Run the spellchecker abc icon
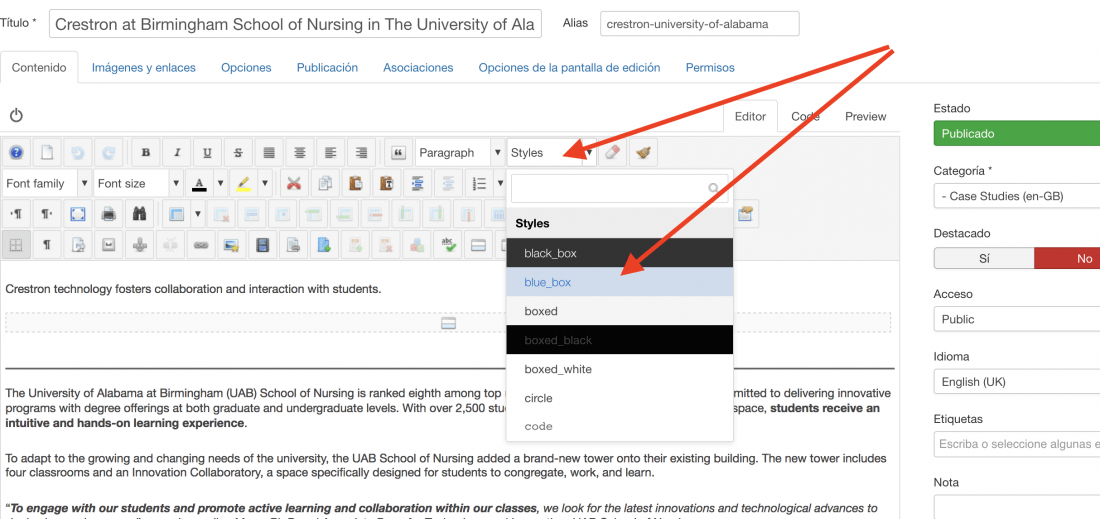 [x=448, y=244]
